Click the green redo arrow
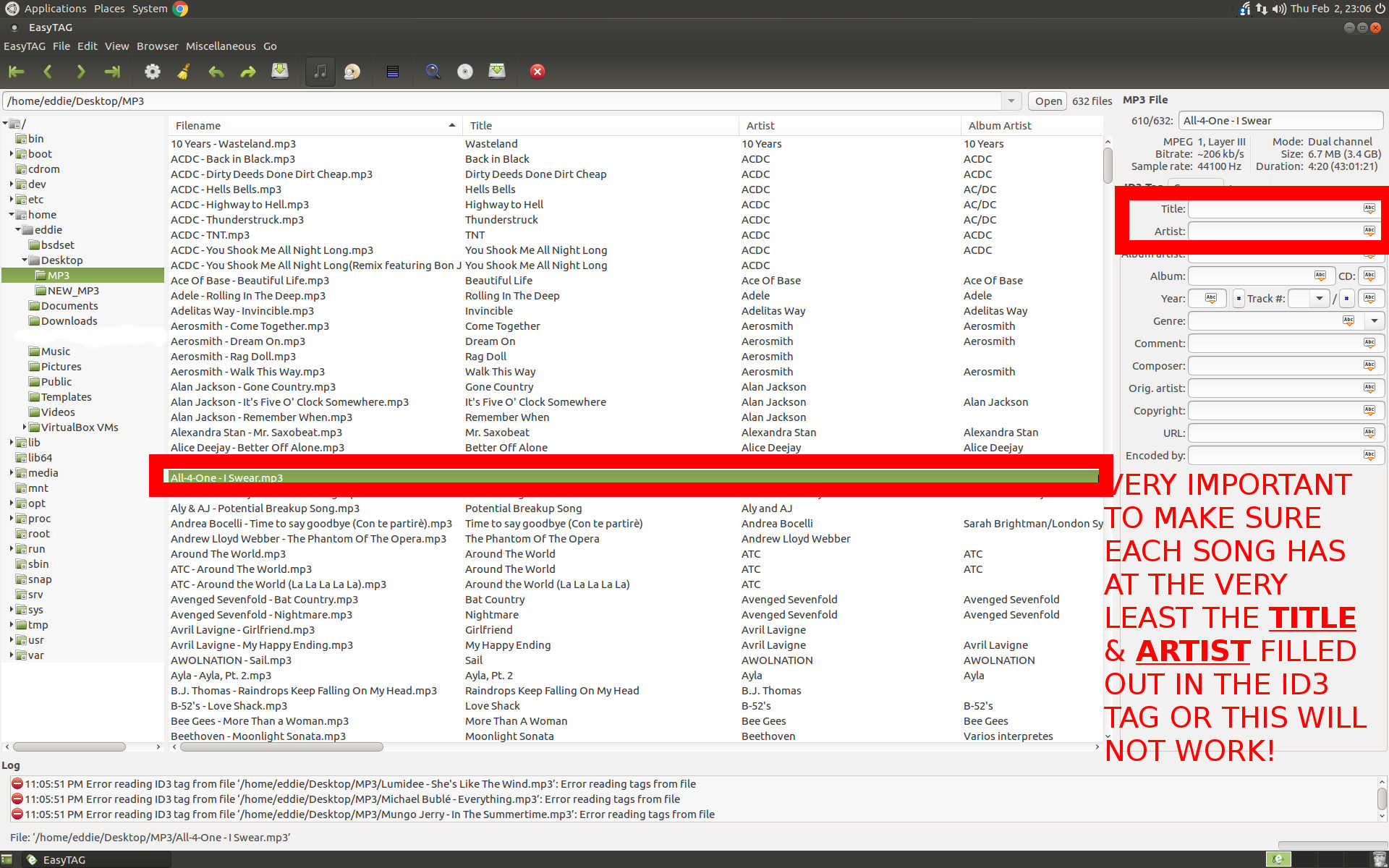The width and height of the screenshot is (1389, 868). pyautogui.click(x=247, y=72)
